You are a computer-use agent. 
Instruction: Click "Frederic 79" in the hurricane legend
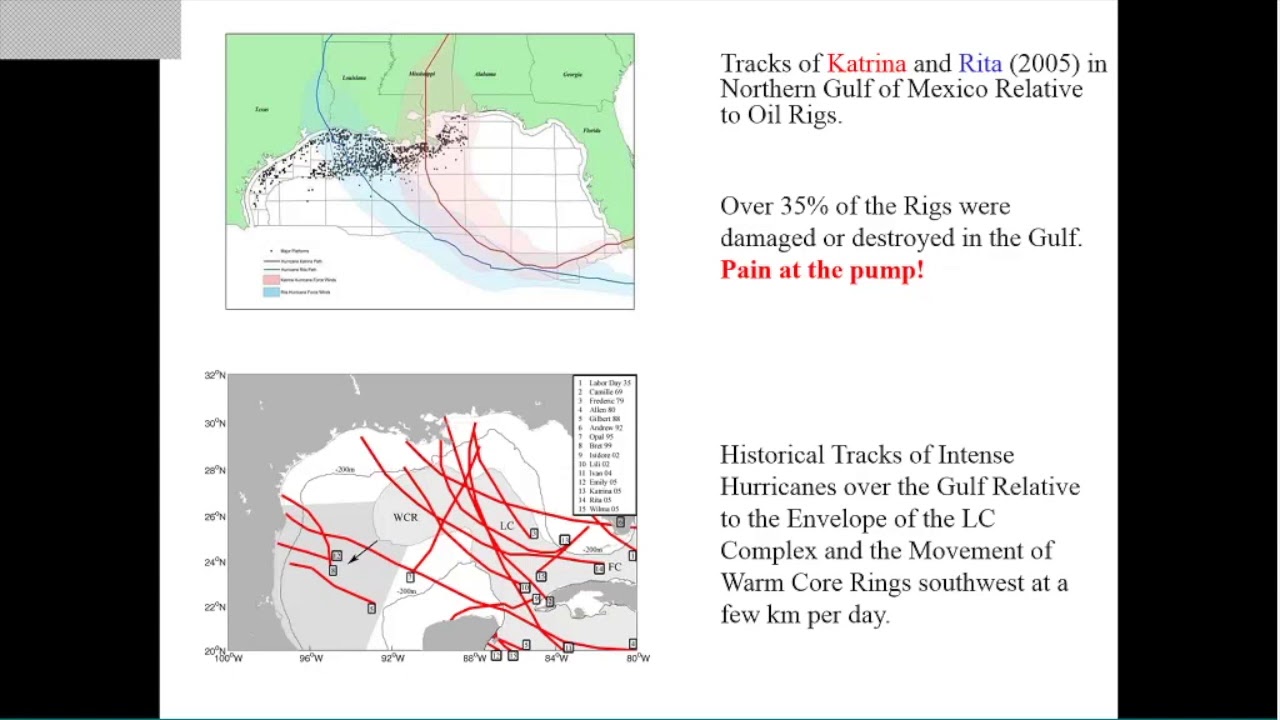tap(607, 401)
